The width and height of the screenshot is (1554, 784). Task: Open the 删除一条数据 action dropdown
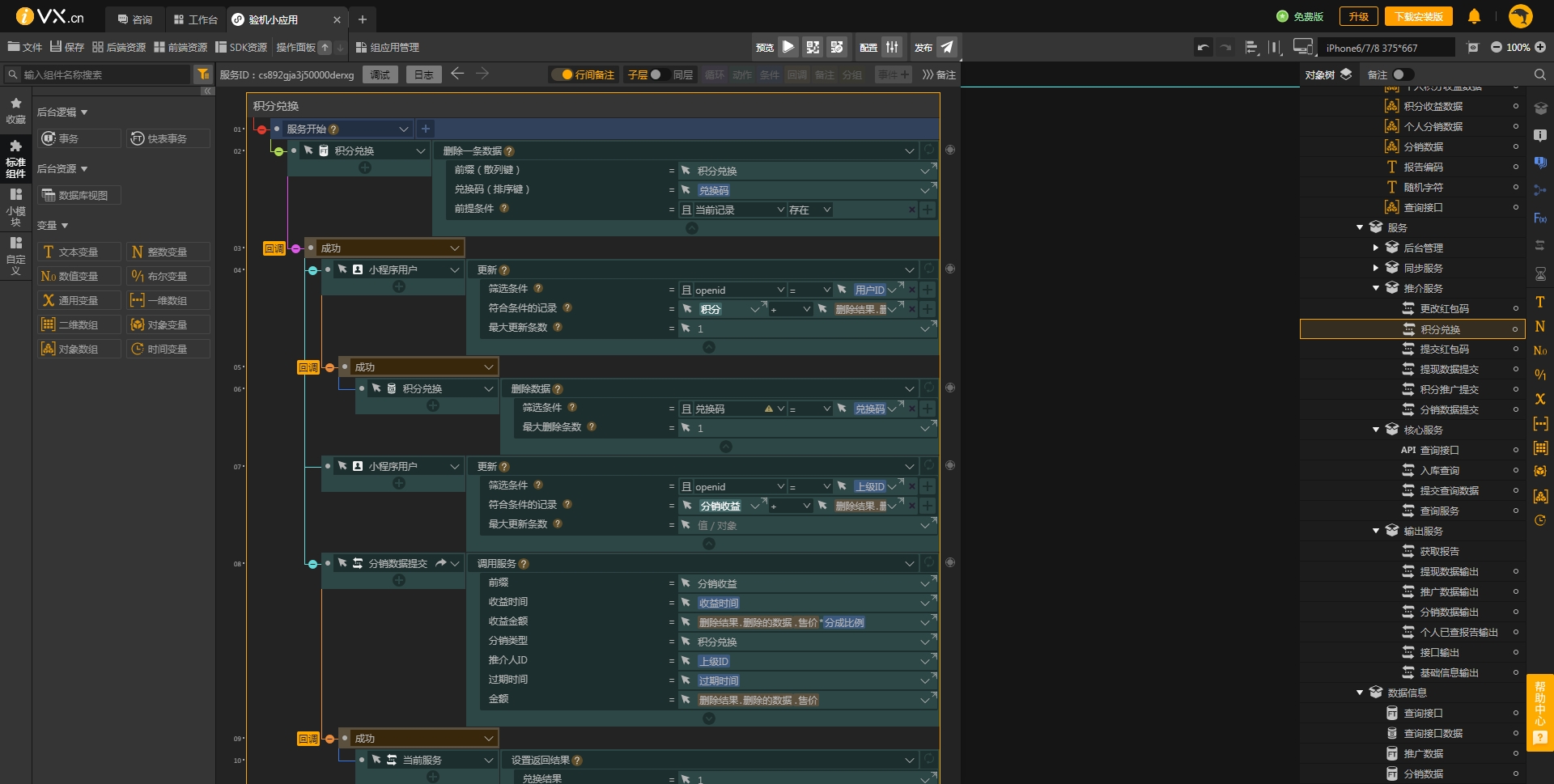point(909,150)
